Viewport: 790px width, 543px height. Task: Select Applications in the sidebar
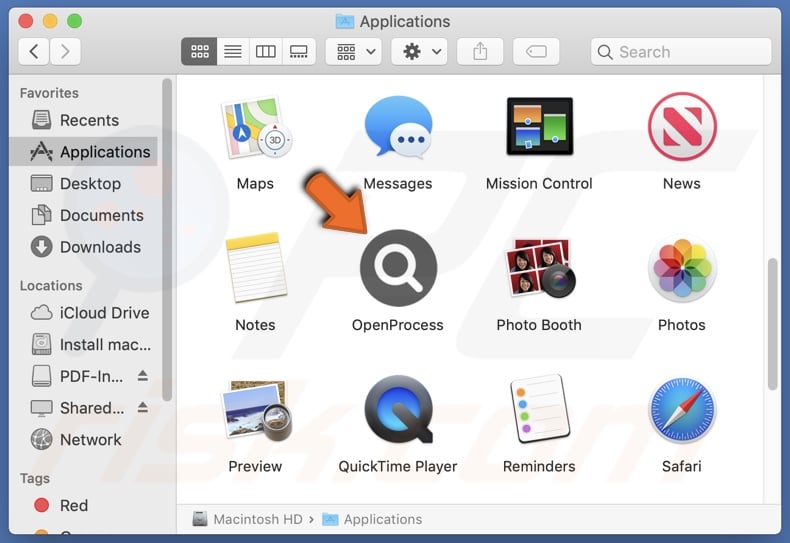click(x=83, y=152)
